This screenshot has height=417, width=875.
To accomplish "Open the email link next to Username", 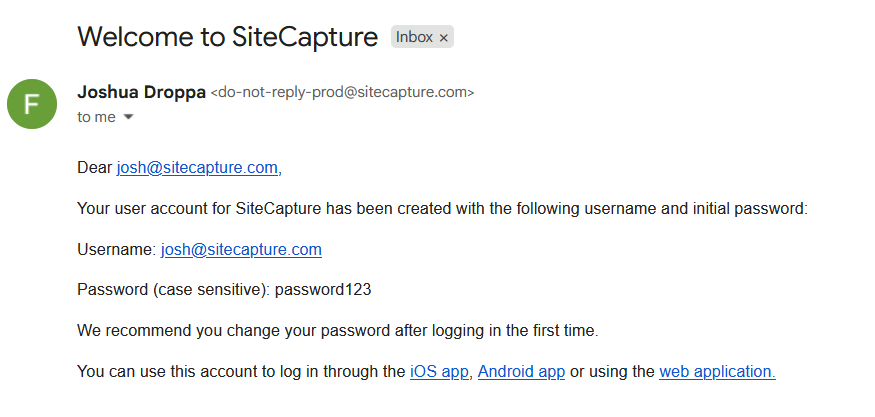I will coord(241,250).
